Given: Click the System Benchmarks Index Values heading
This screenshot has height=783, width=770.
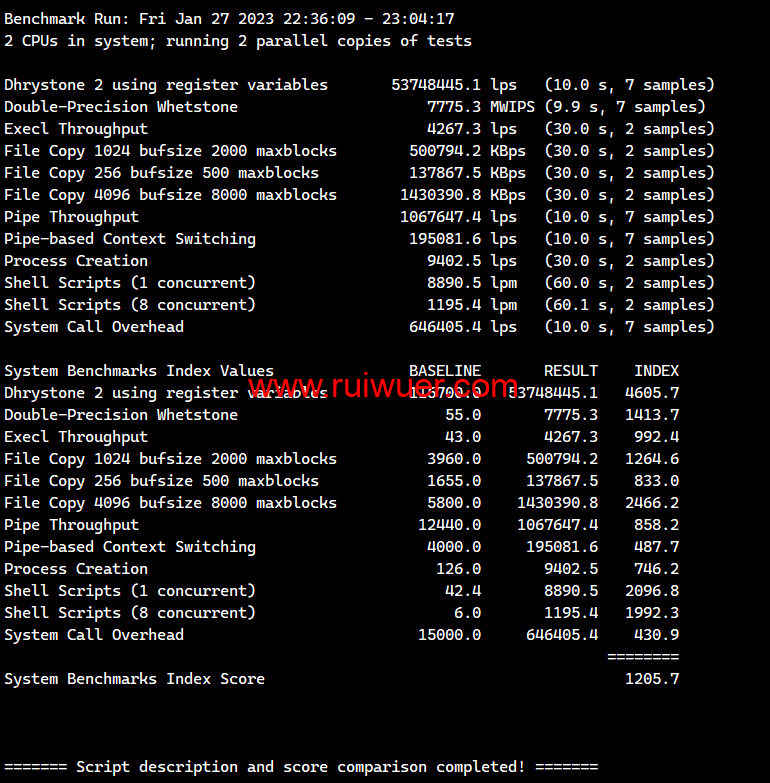Looking at the screenshot, I should (139, 371).
